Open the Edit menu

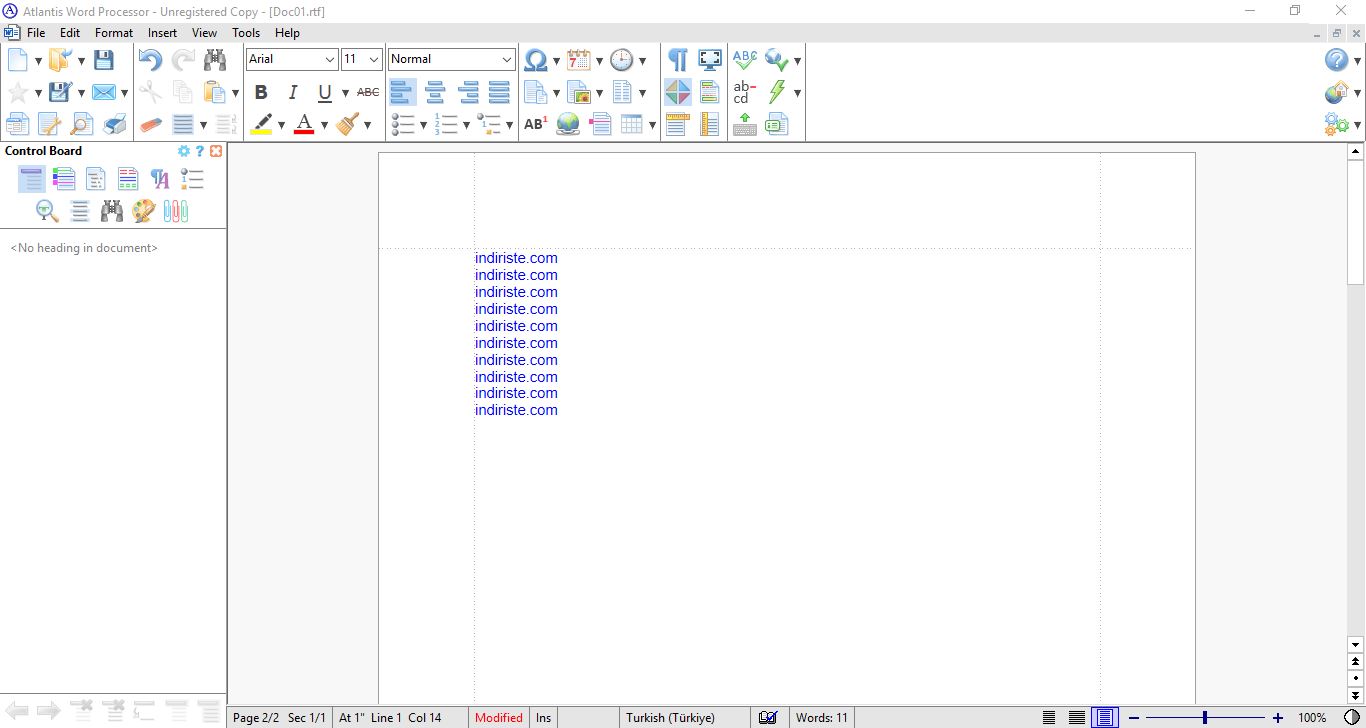pos(70,33)
